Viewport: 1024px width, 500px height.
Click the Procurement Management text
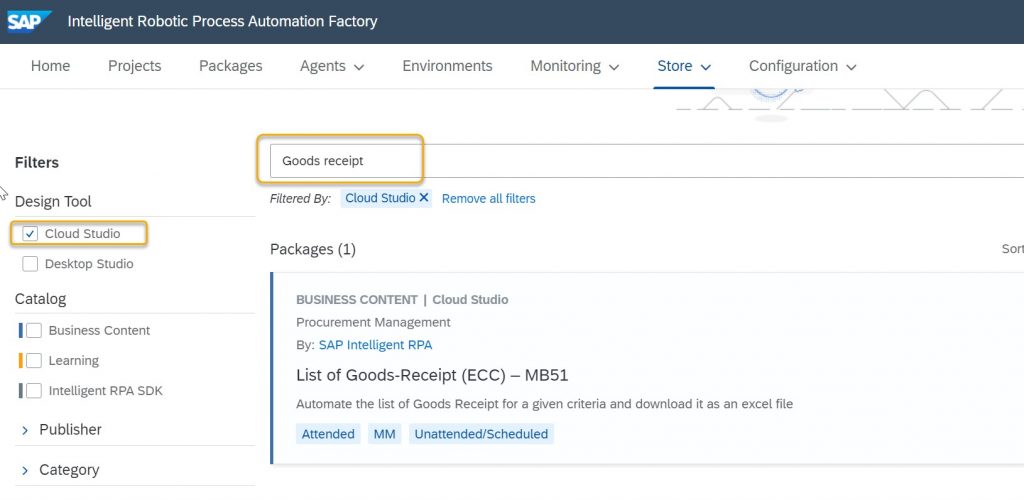pos(374,322)
